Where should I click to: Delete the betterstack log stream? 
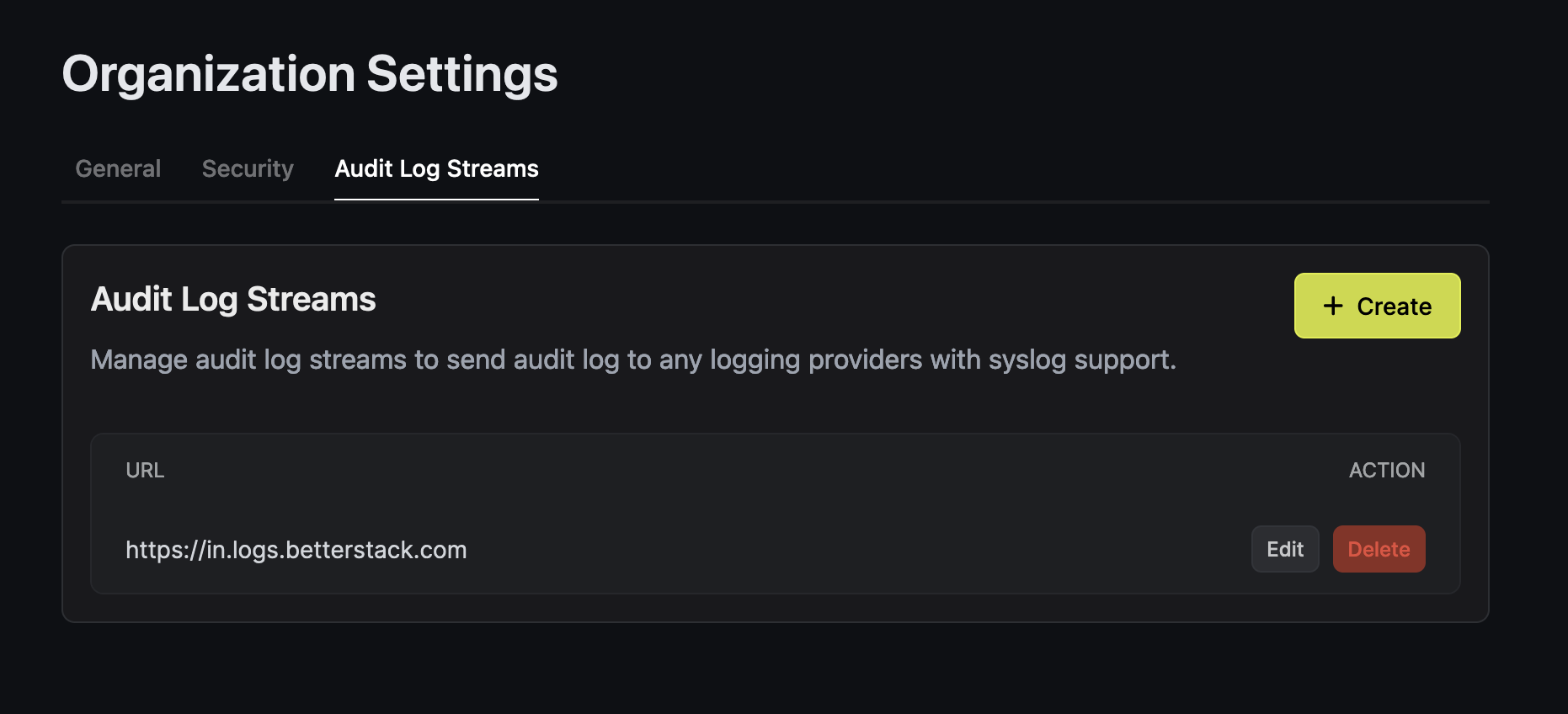click(x=1379, y=549)
